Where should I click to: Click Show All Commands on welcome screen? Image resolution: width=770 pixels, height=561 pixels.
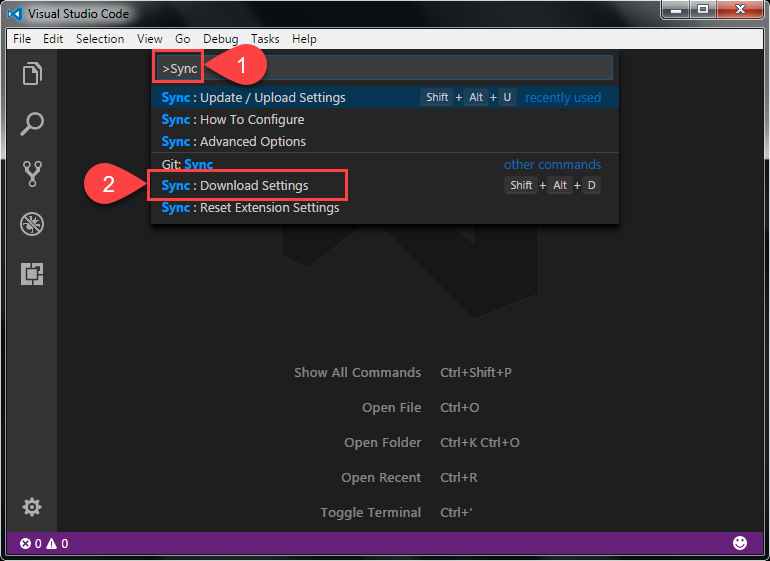(358, 372)
